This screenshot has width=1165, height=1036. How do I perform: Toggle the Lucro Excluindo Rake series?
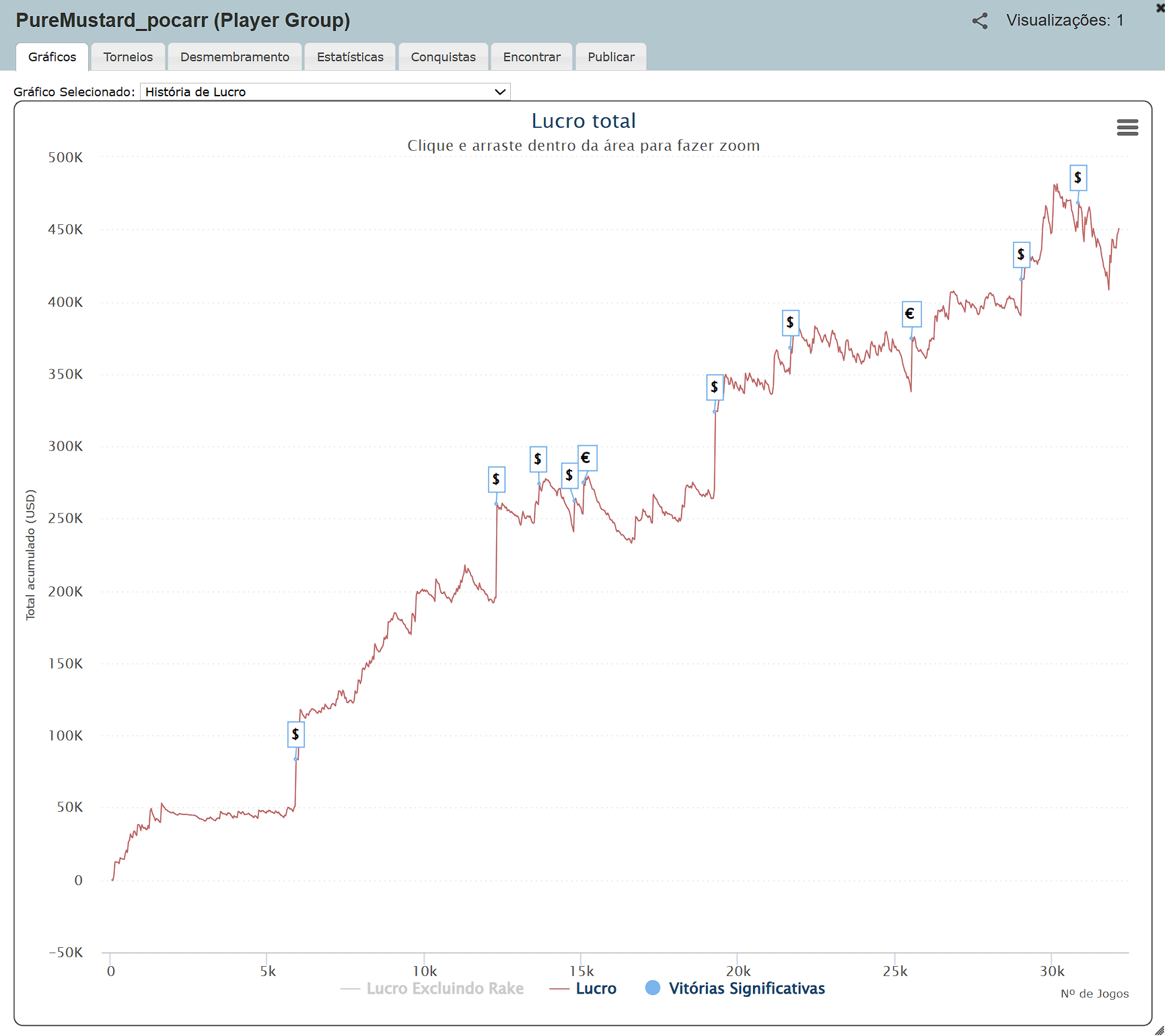pos(432,988)
